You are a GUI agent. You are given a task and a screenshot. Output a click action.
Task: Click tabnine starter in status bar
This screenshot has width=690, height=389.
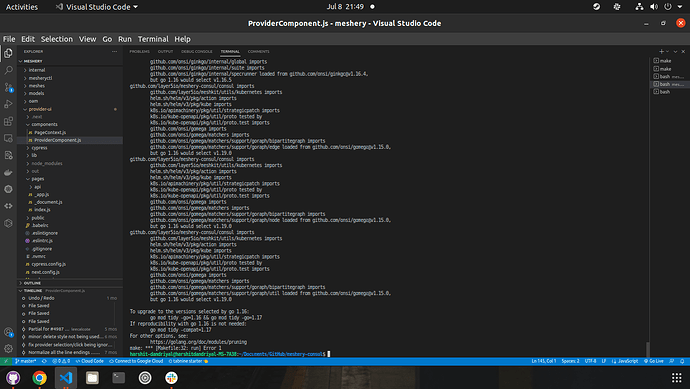[x=188, y=361]
